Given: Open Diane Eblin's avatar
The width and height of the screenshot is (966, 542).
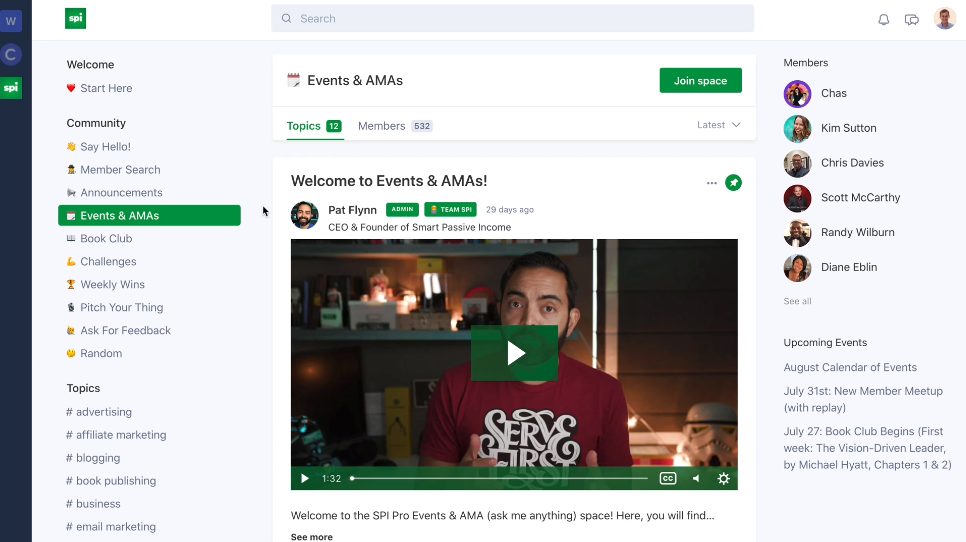Looking at the screenshot, I should [x=797, y=267].
